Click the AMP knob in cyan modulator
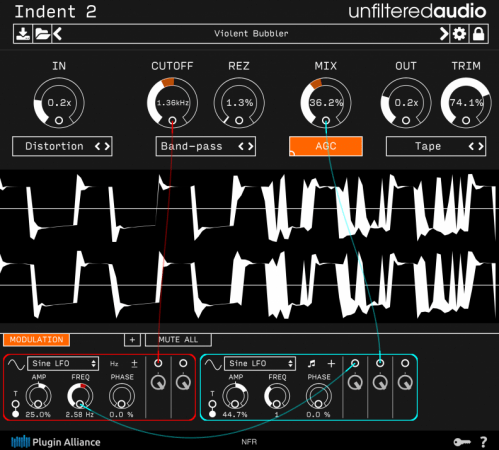This screenshot has width=499, height=450. pos(235,396)
